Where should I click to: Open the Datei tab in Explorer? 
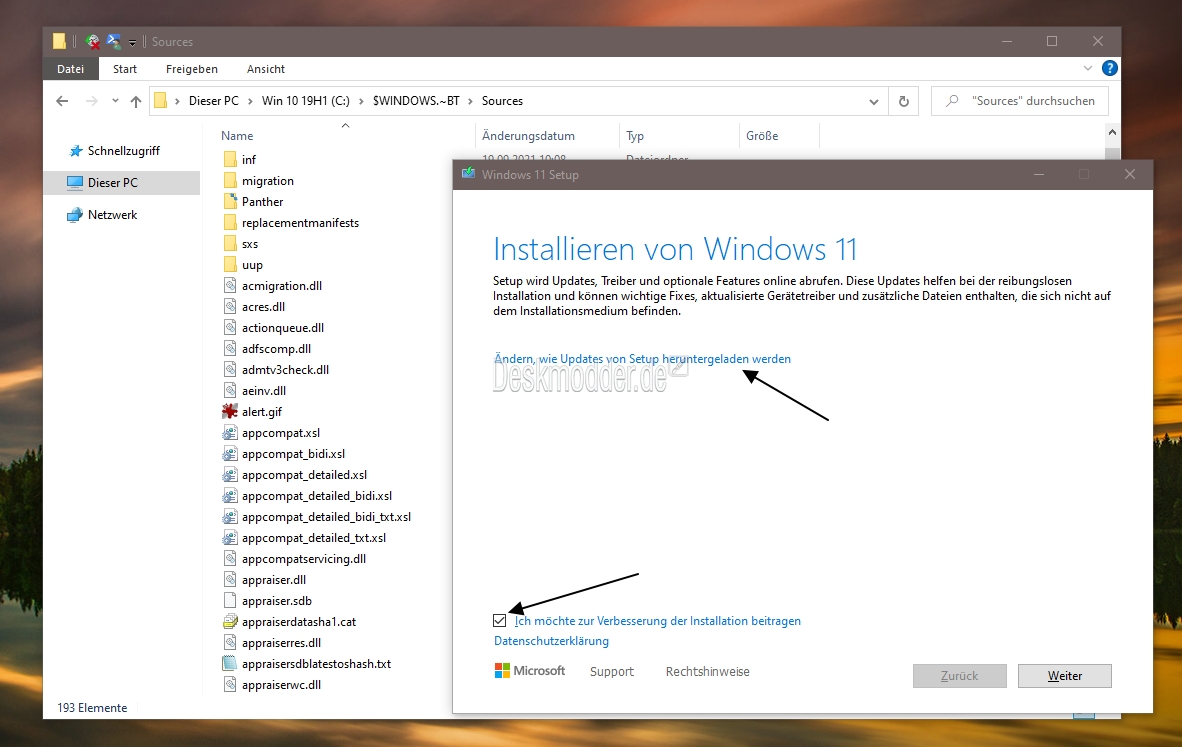[70, 69]
